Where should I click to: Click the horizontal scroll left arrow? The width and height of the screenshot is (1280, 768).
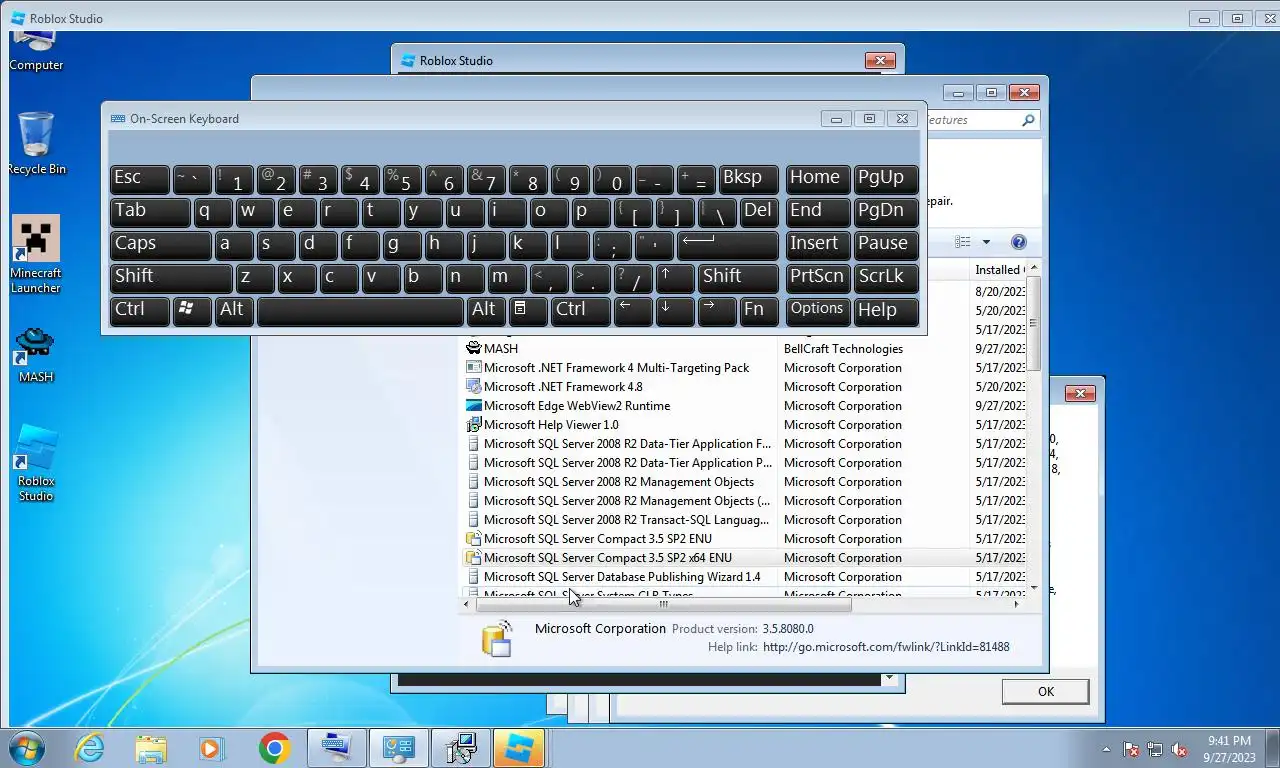pyautogui.click(x=467, y=604)
